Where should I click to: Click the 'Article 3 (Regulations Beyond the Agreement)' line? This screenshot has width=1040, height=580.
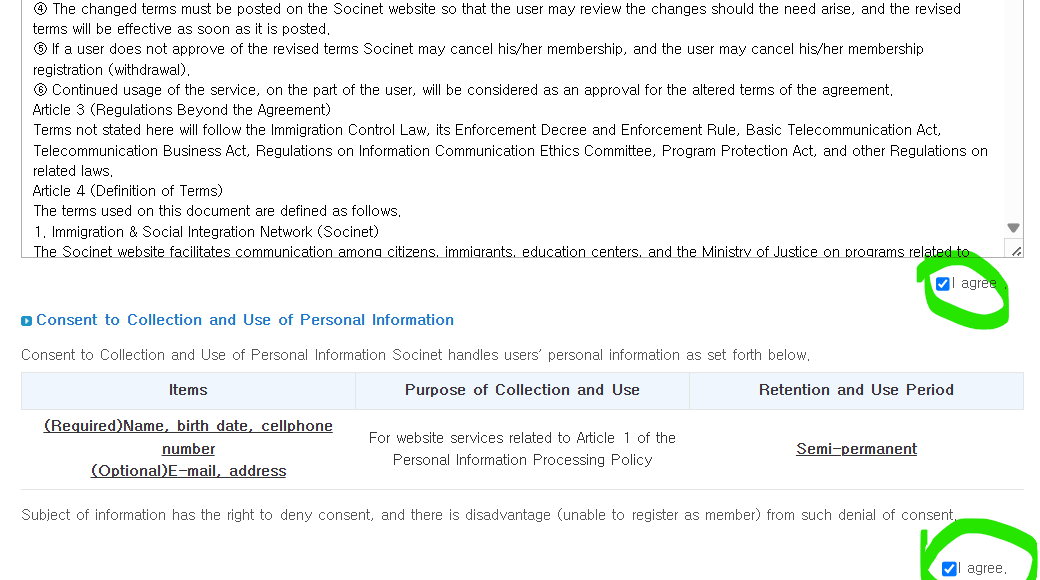click(x=182, y=110)
